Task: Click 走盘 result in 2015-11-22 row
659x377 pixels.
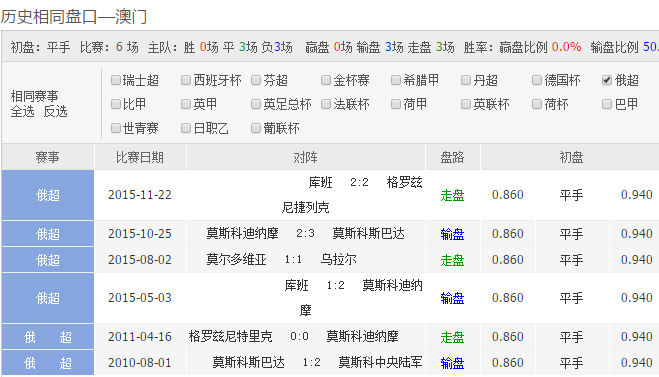Action: click(x=452, y=195)
